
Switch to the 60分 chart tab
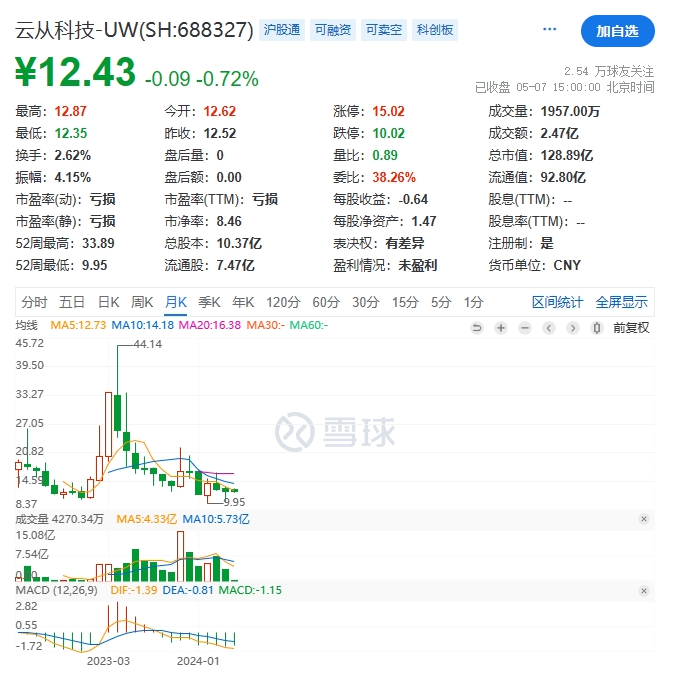[326, 302]
